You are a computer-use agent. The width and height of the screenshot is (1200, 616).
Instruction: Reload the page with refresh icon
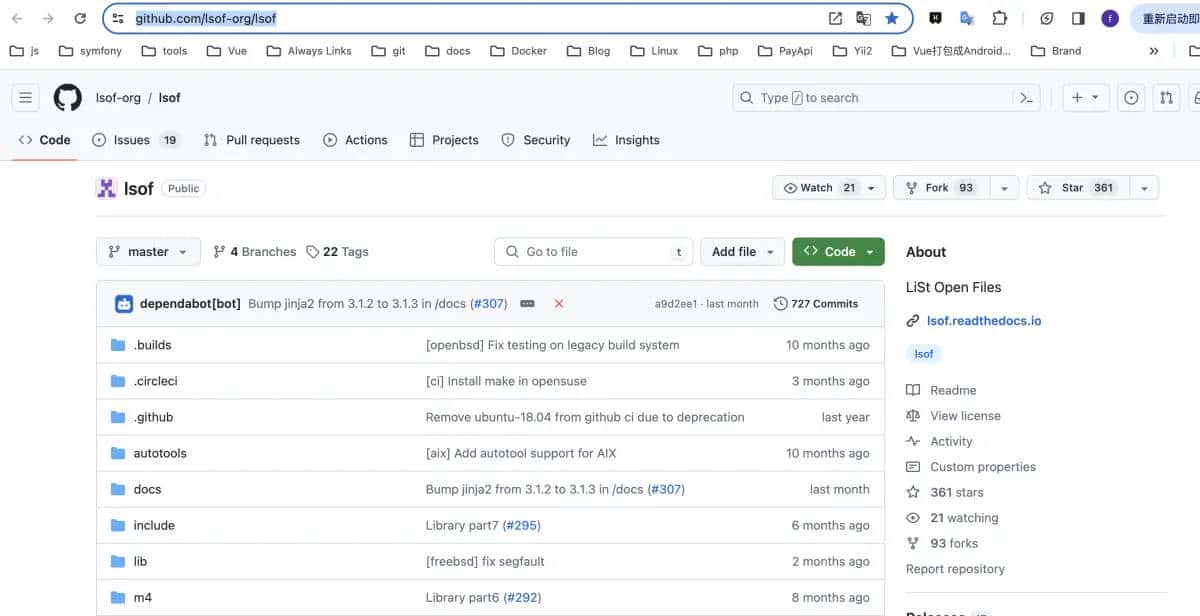point(80,19)
